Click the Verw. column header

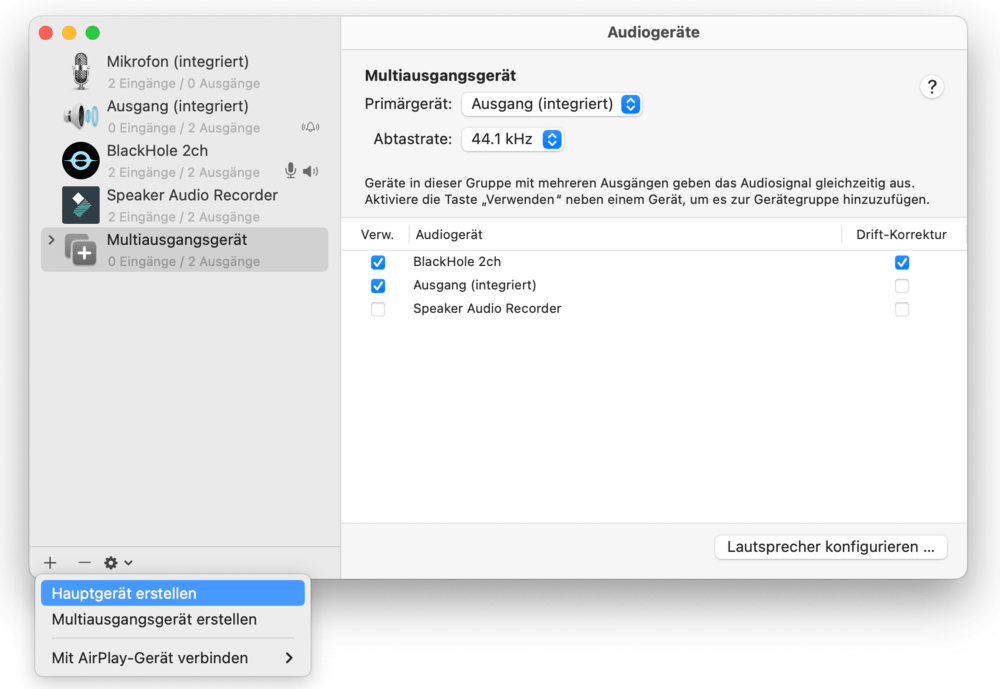[377, 235]
